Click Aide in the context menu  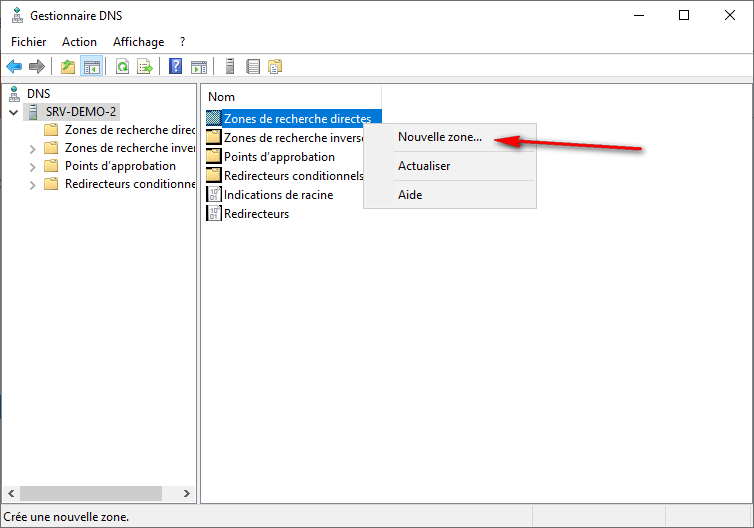point(410,195)
